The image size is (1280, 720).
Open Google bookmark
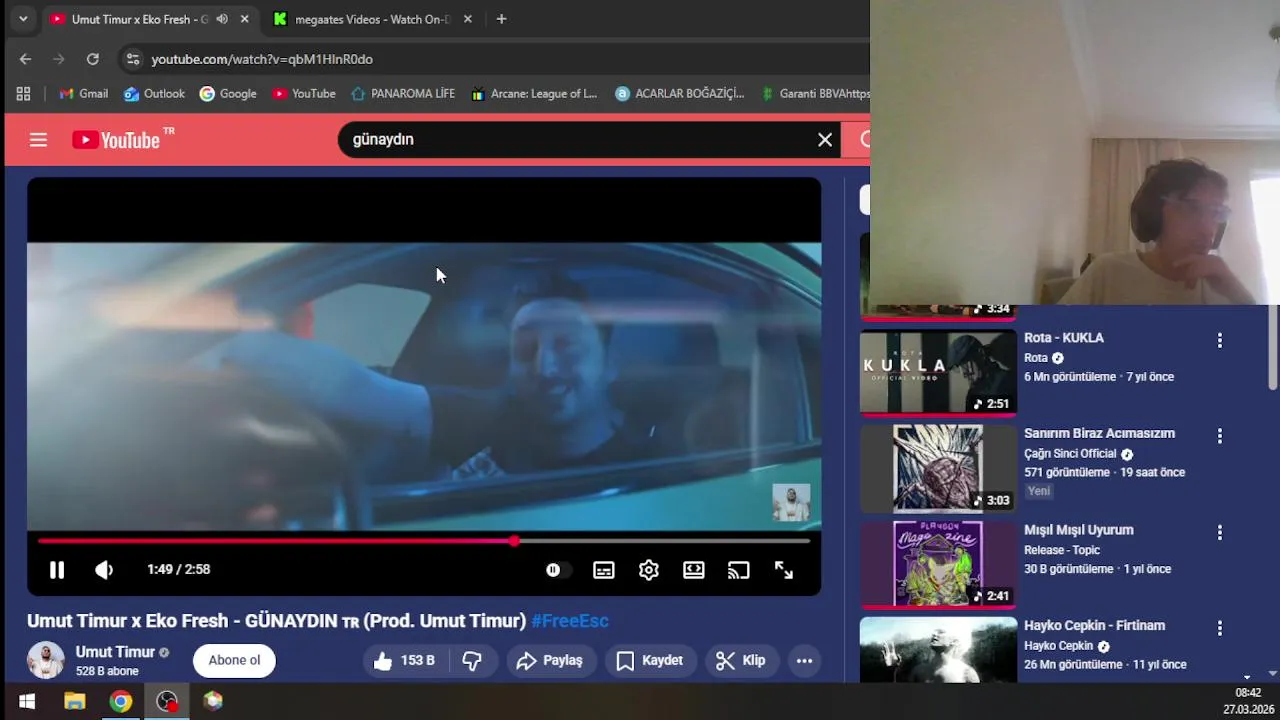pos(228,94)
